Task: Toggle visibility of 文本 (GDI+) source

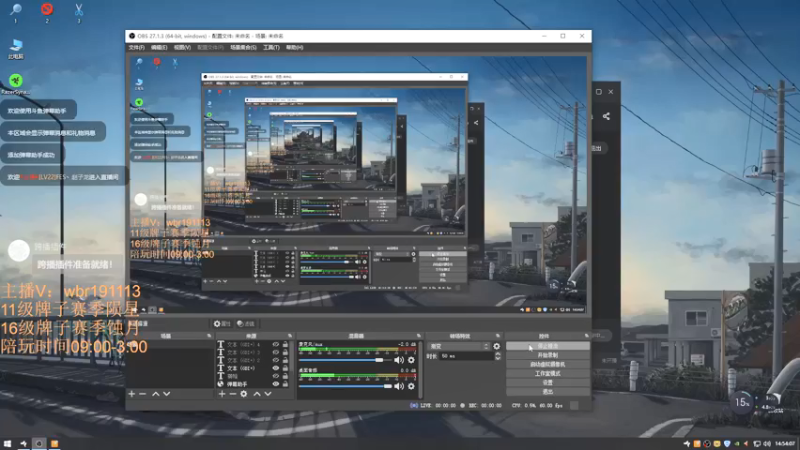Action: (x=276, y=368)
